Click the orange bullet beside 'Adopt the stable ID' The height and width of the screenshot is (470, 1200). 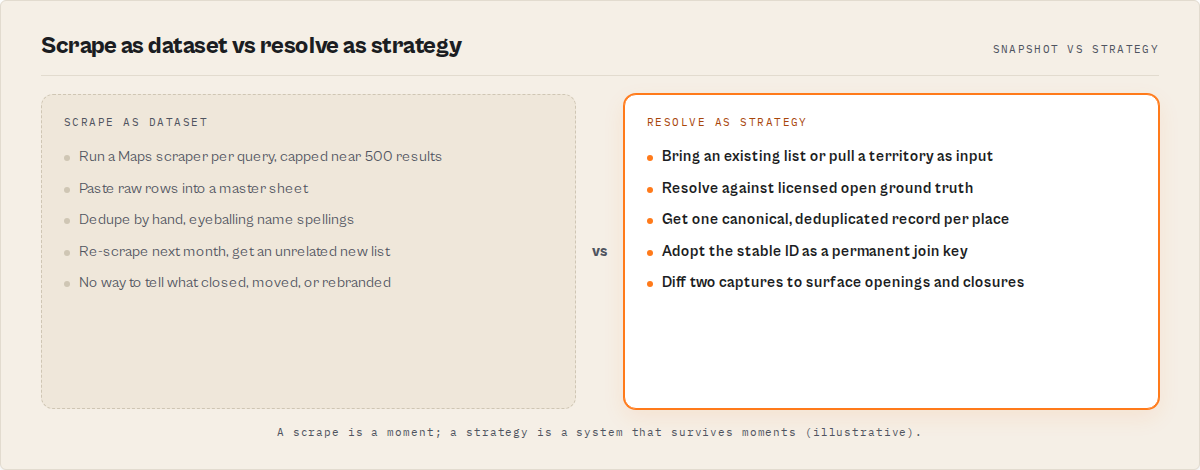(650, 252)
